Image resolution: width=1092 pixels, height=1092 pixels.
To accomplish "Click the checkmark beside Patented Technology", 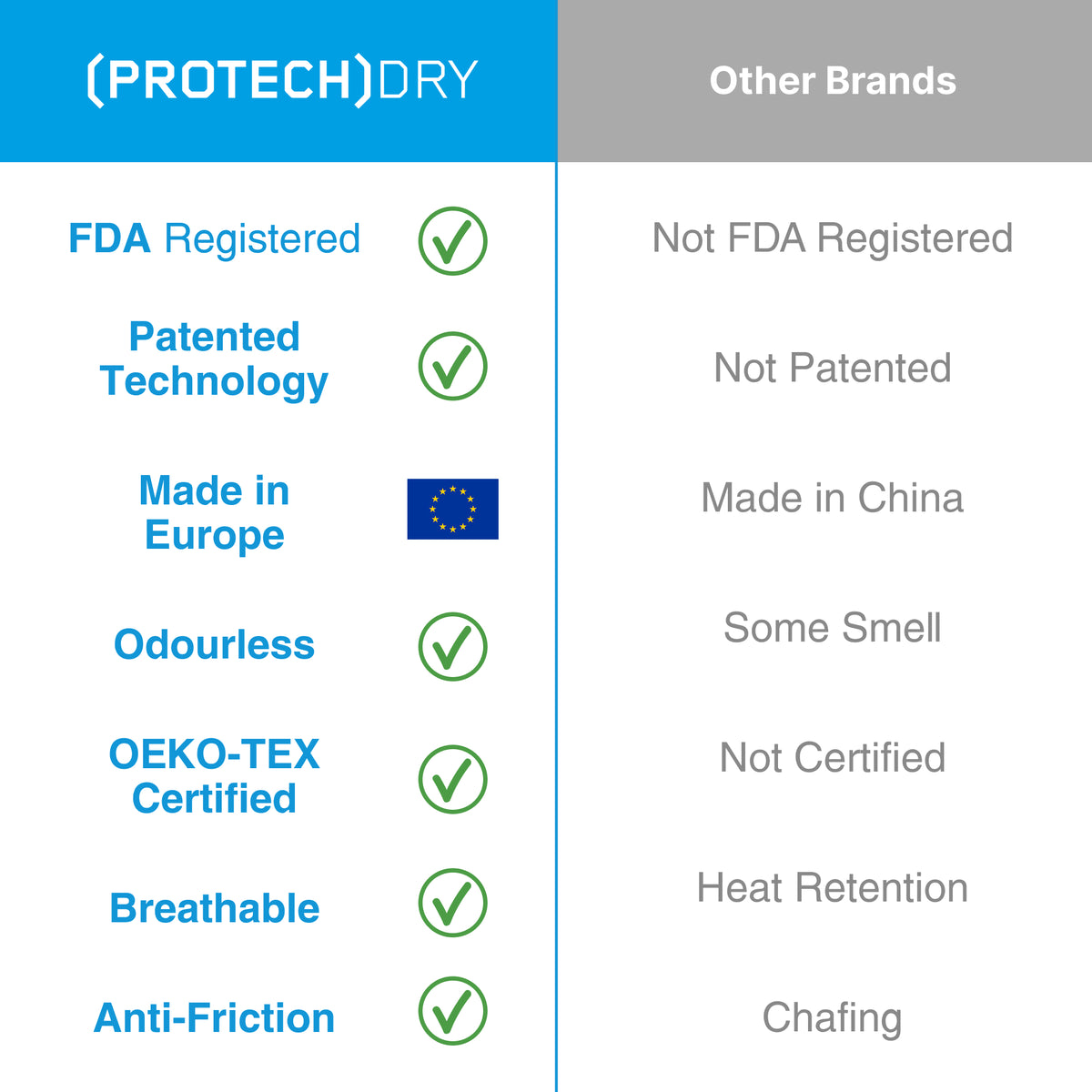I will [x=452, y=366].
